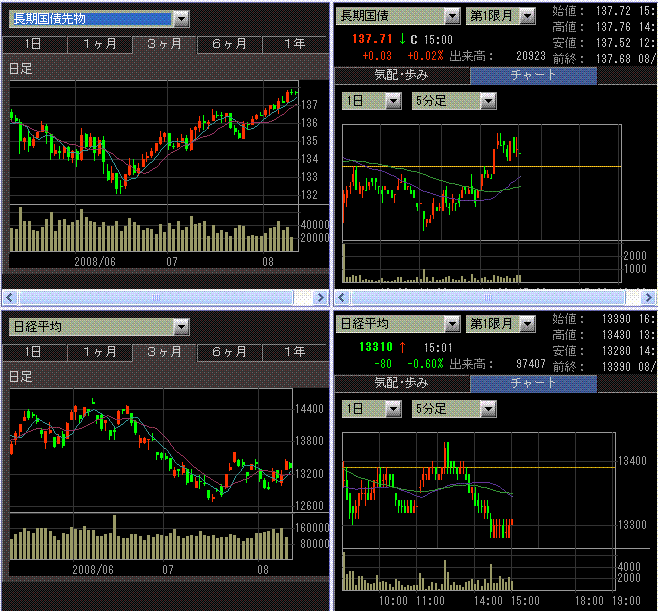Select the 1日 tab in the 長期国債先物 panel
Viewport: 658px width, 611px height.
pyautogui.click(x=34, y=44)
